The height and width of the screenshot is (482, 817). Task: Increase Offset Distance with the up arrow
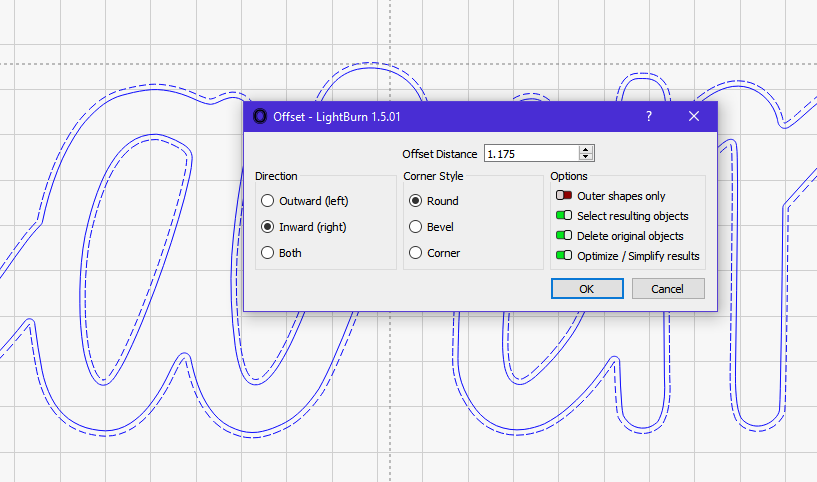coord(586,150)
